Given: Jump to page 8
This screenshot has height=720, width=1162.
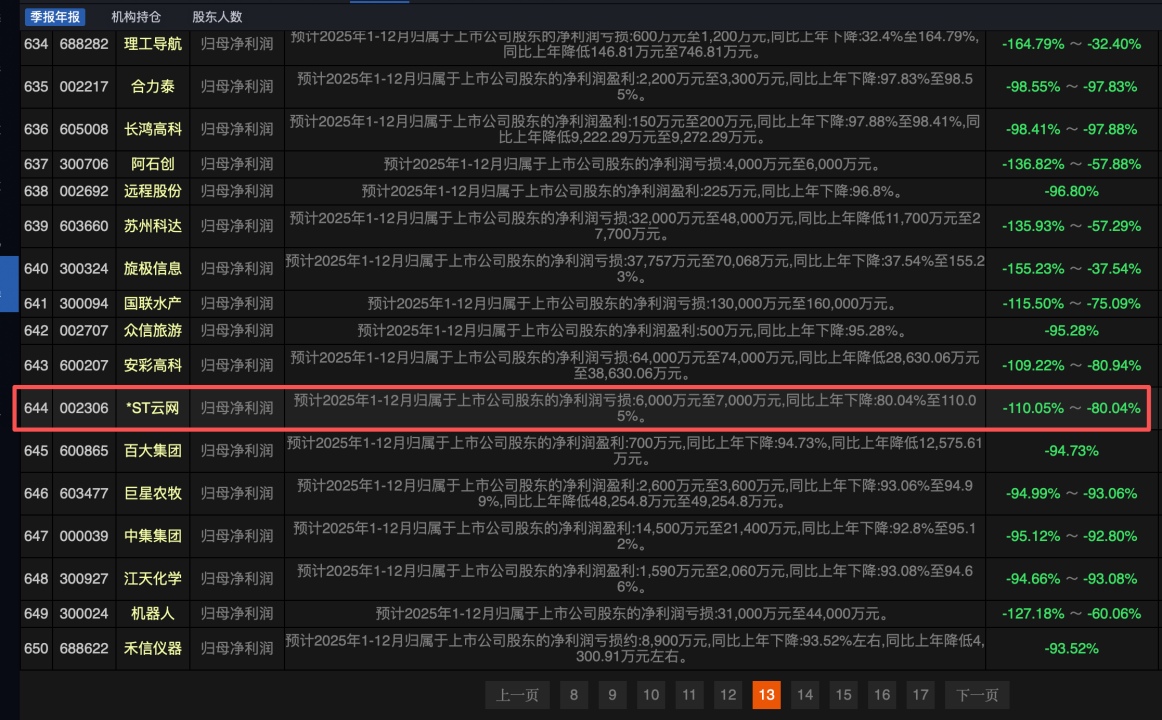Looking at the screenshot, I should click(x=574, y=695).
